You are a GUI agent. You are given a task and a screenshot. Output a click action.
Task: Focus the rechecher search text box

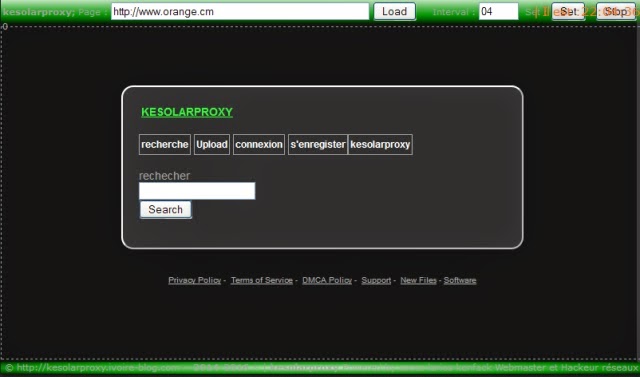coord(197,191)
